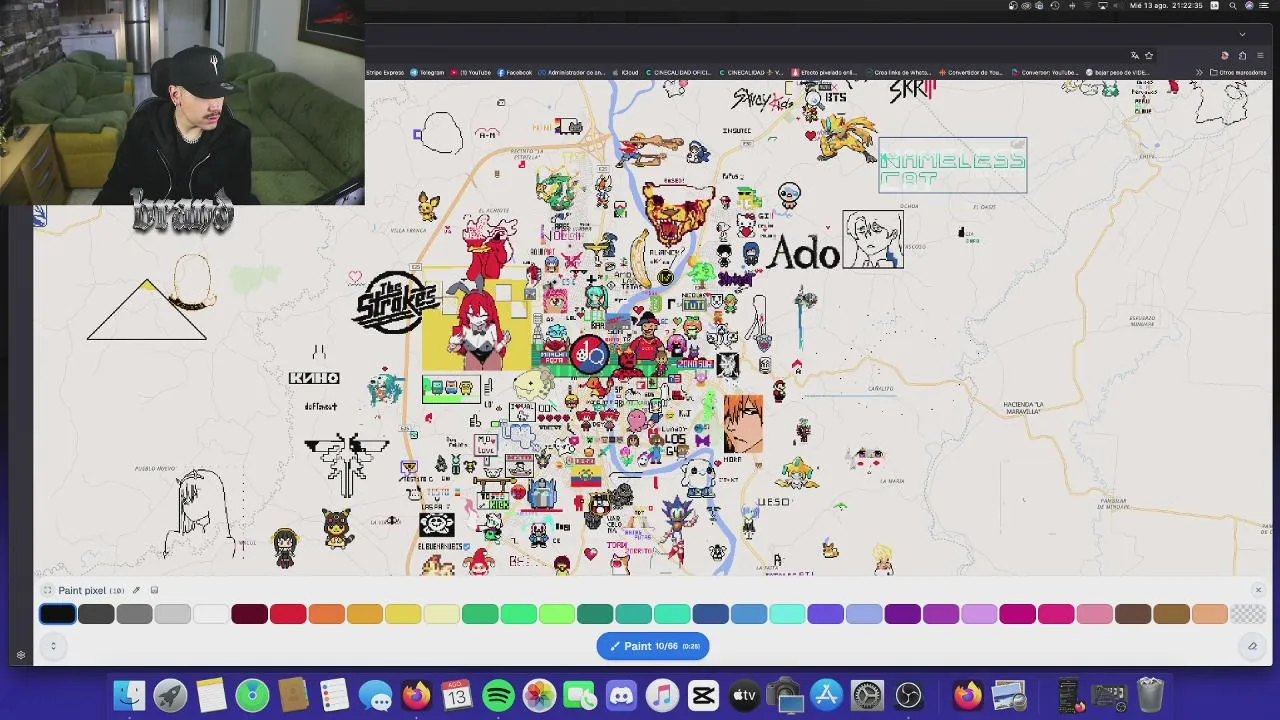The image size is (1280, 720).
Task: Pick the orange color swatch
Action: (x=326, y=614)
